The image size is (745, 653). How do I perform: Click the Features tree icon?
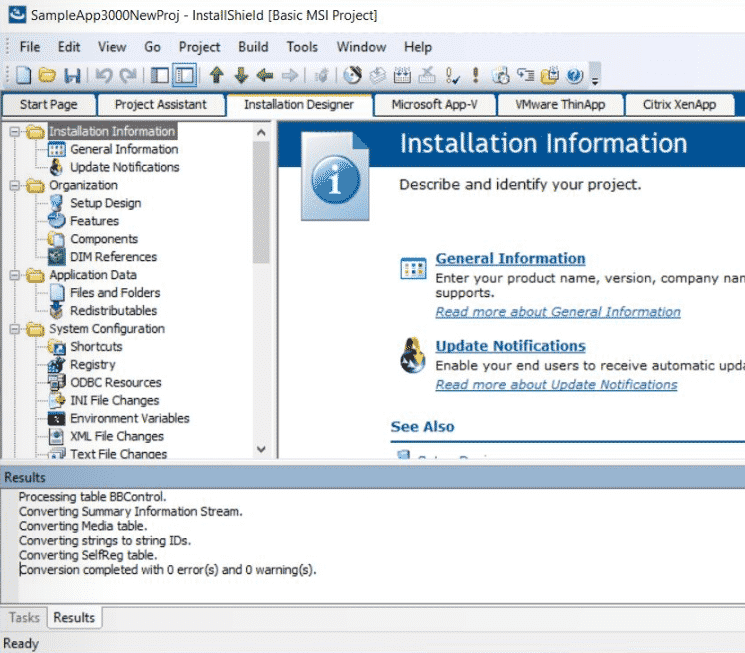coord(57,221)
